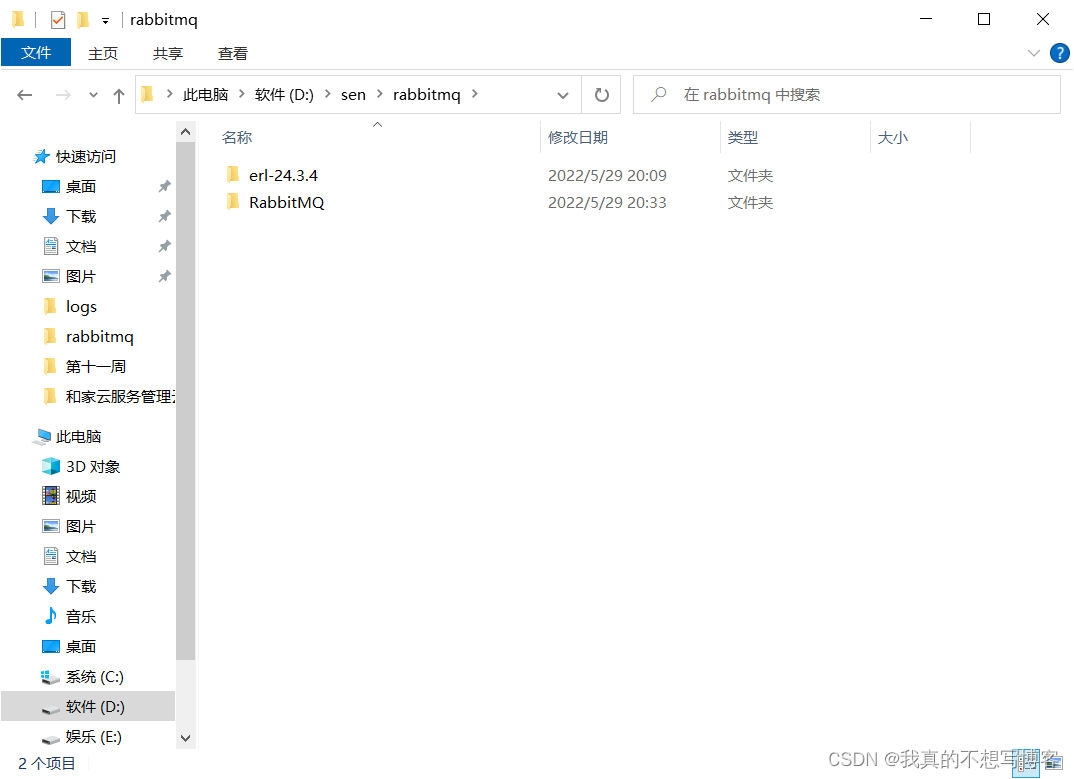Open 文档 under 此电脑
The image size is (1074, 779).
[81, 557]
